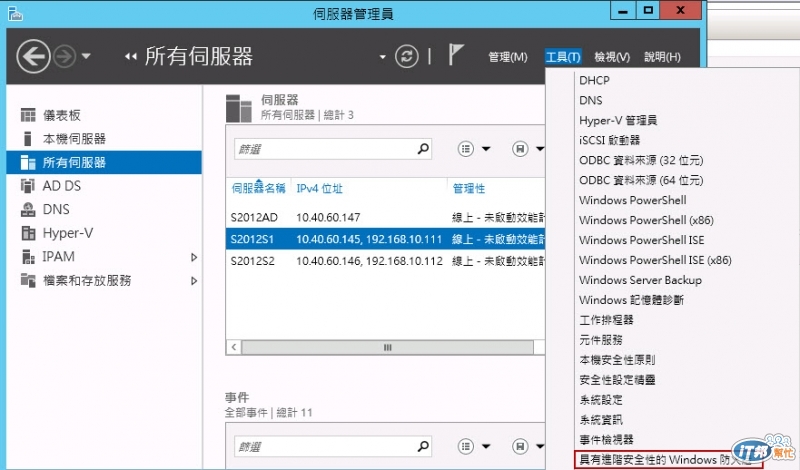Image resolution: width=800 pixels, height=470 pixels.
Task: Select 儀表板 in the sidebar
Action: click(x=61, y=115)
